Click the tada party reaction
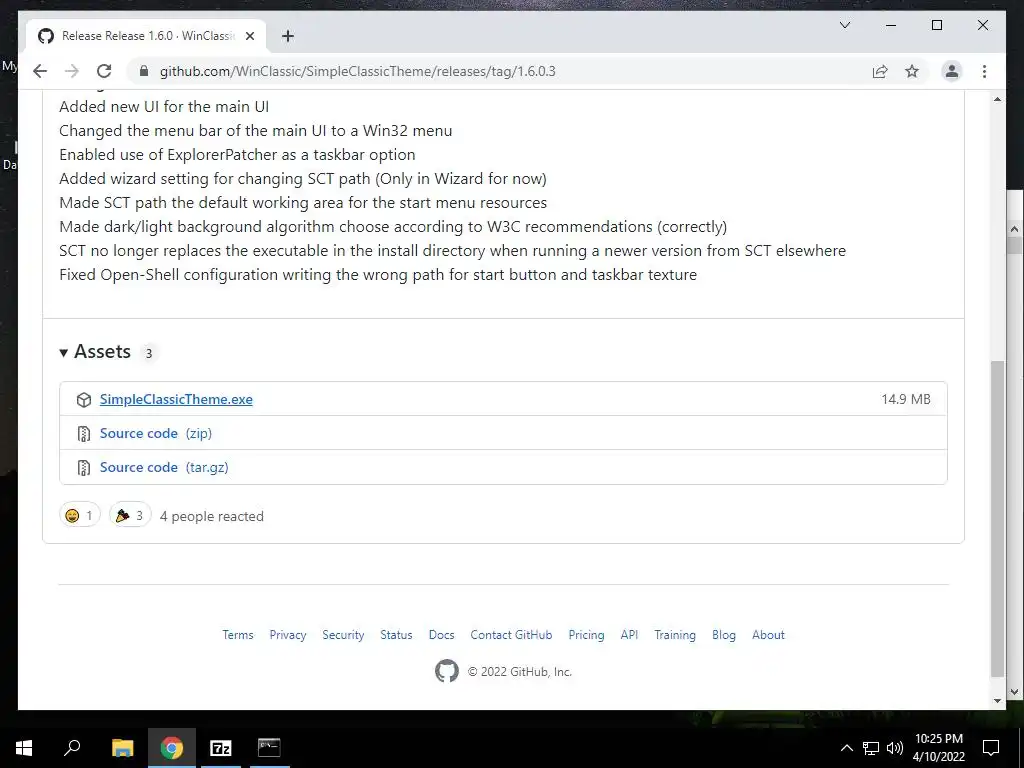The image size is (1024, 768). 130,515
